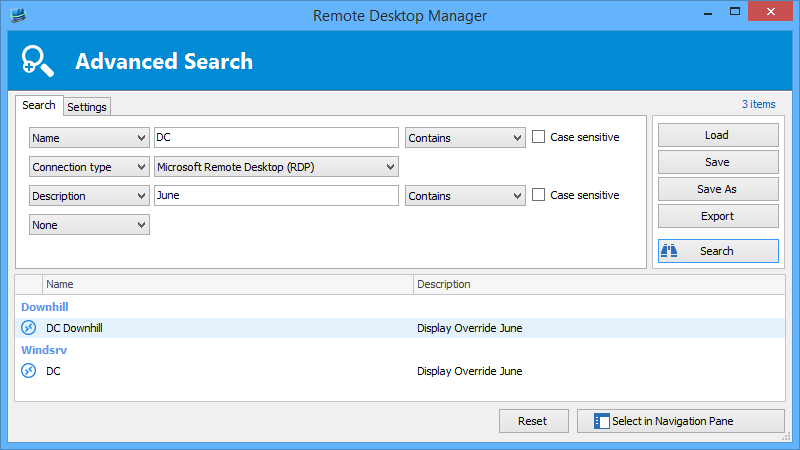Open the Connection type field dropdown
Viewport: 800px width, 450px height.
coord(89,167)
